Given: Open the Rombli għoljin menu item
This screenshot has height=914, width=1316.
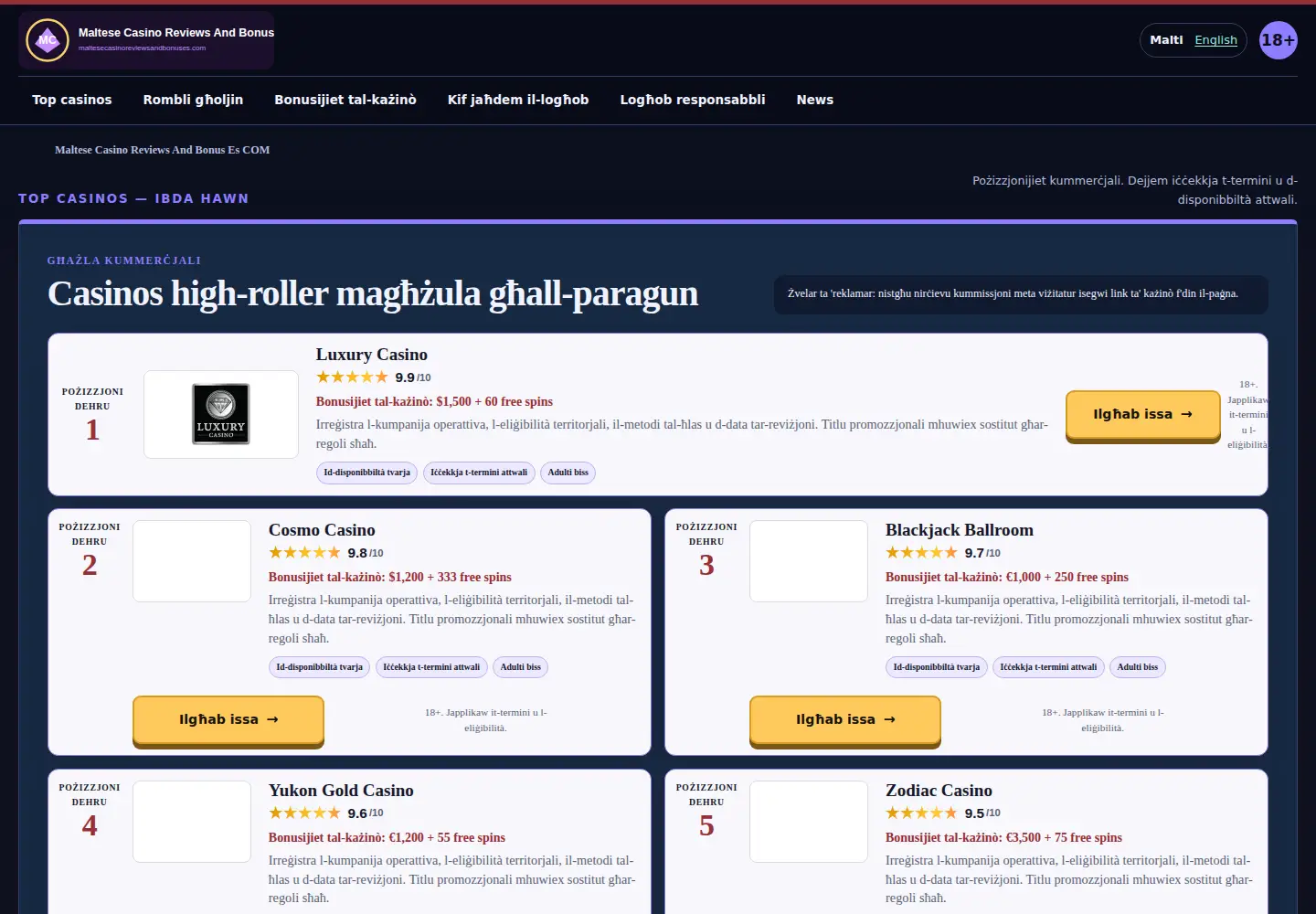Looking at the screenshot, I should [193, 100].
